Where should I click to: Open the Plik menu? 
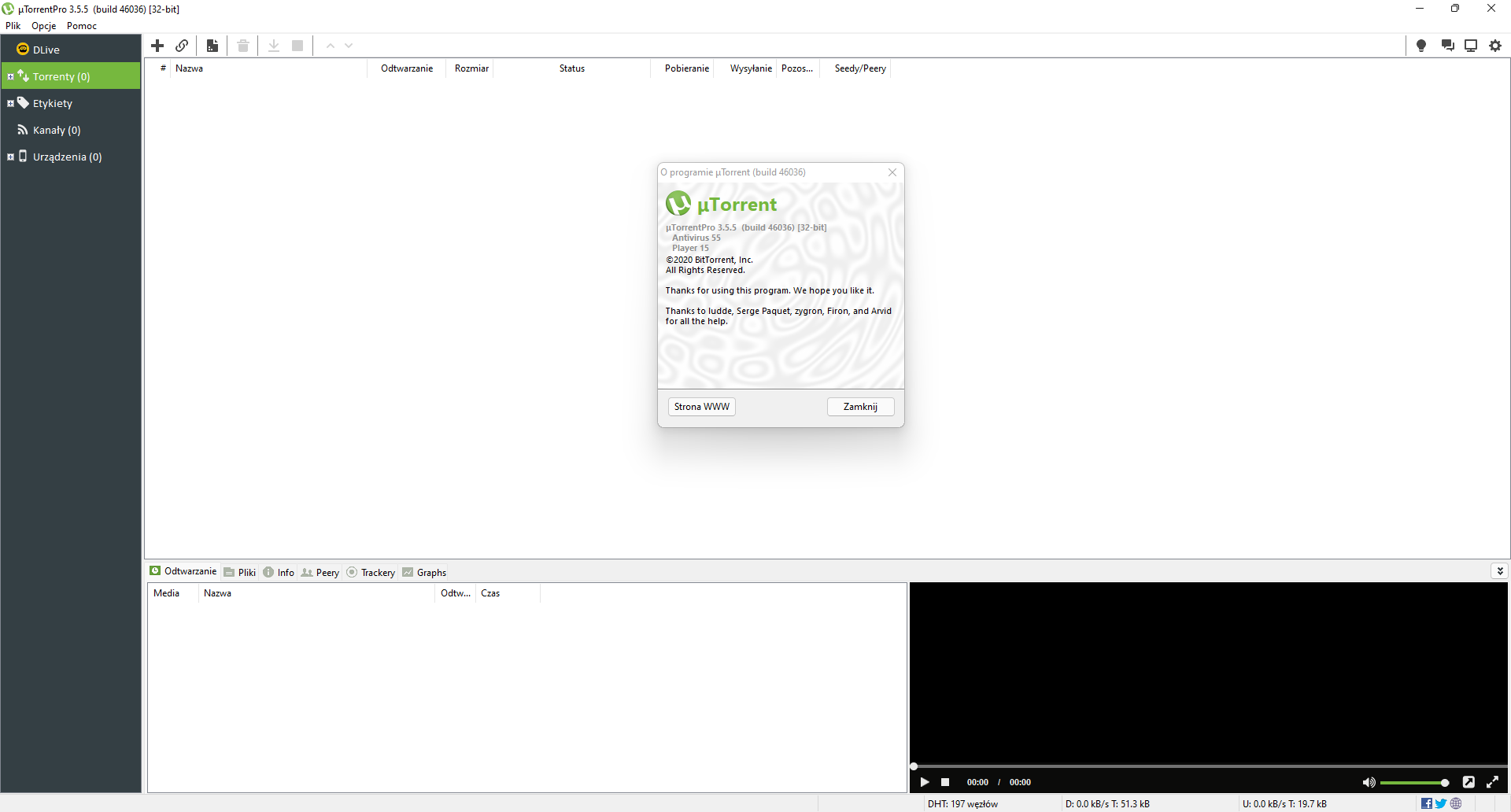[x=13, y=26]
